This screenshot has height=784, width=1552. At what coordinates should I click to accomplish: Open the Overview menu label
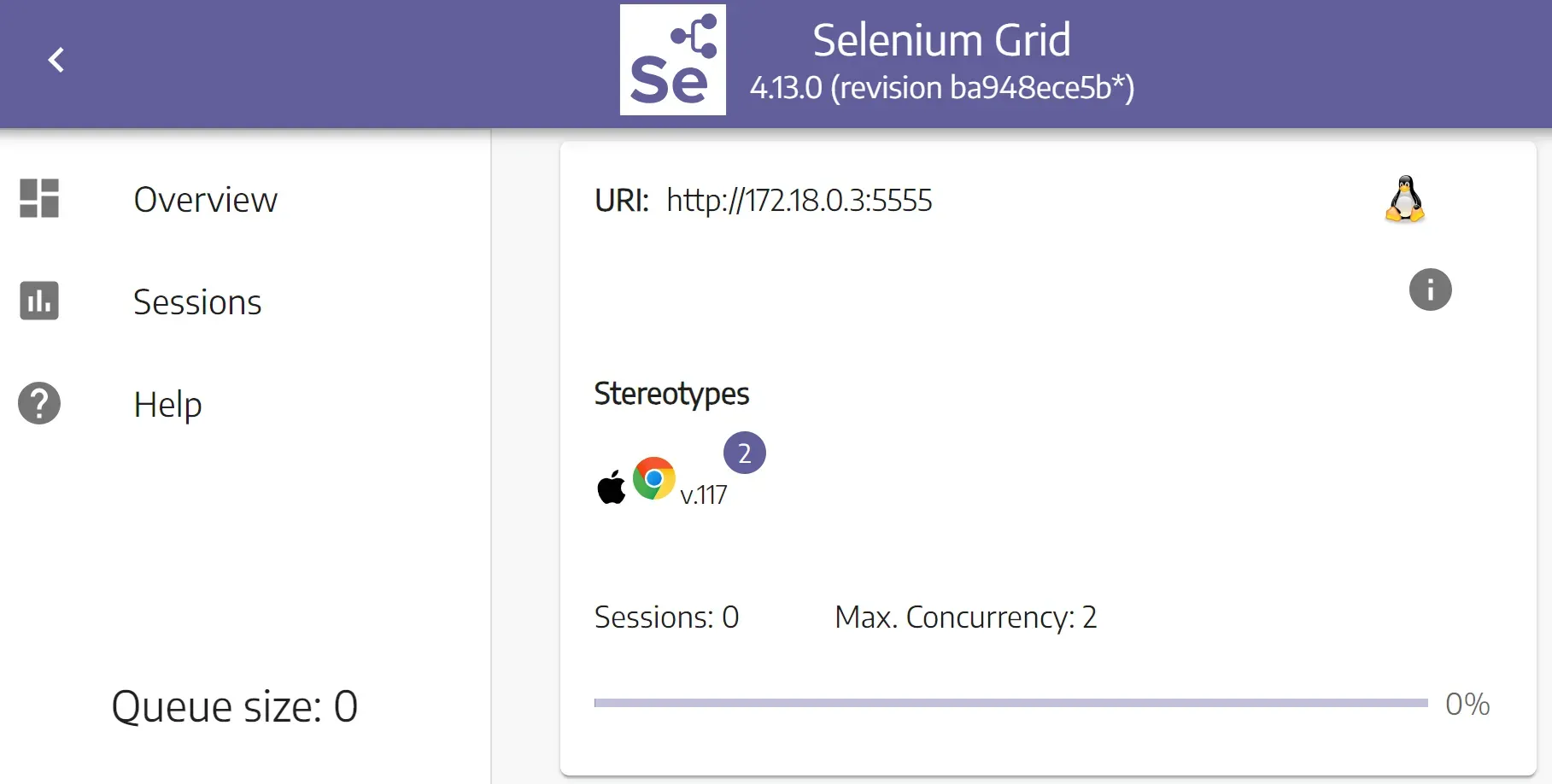pyautogui.click(x=205, y=200)
